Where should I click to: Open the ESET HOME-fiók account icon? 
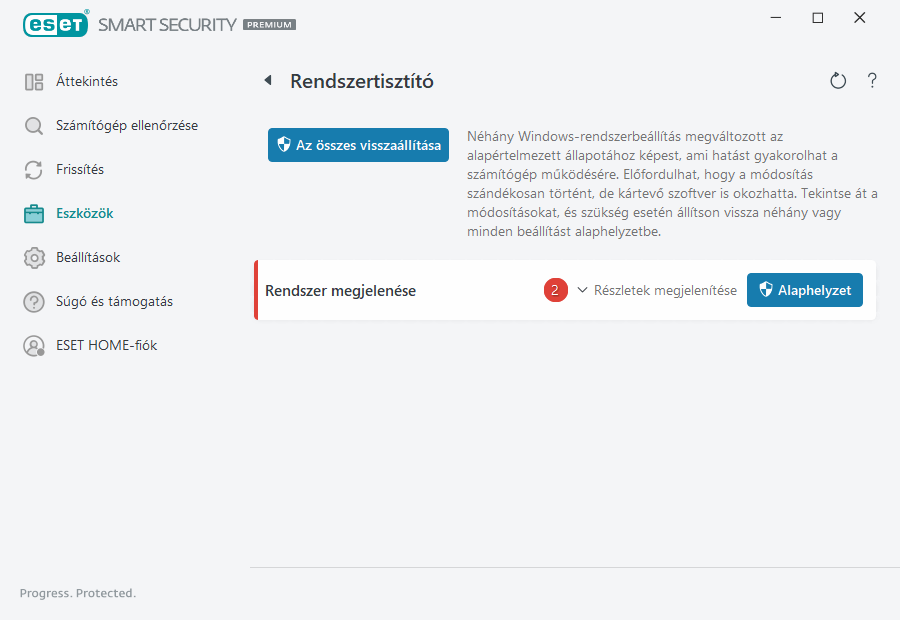[32, 345]
